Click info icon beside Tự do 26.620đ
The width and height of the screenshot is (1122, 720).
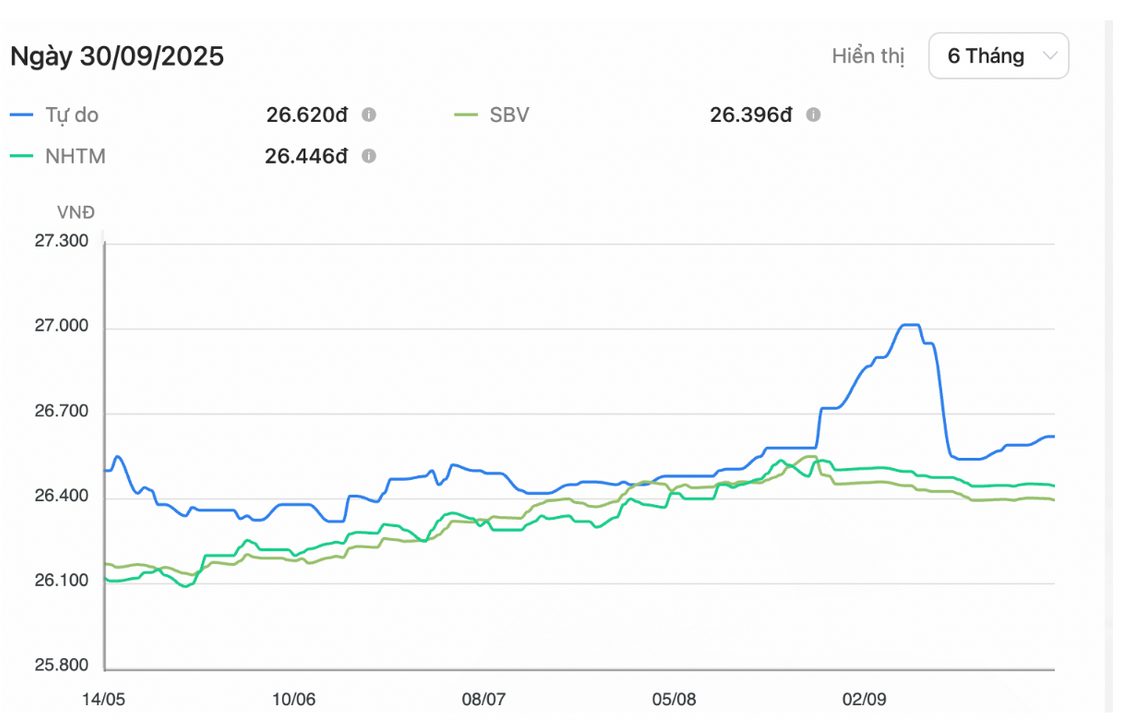[368, 115]
